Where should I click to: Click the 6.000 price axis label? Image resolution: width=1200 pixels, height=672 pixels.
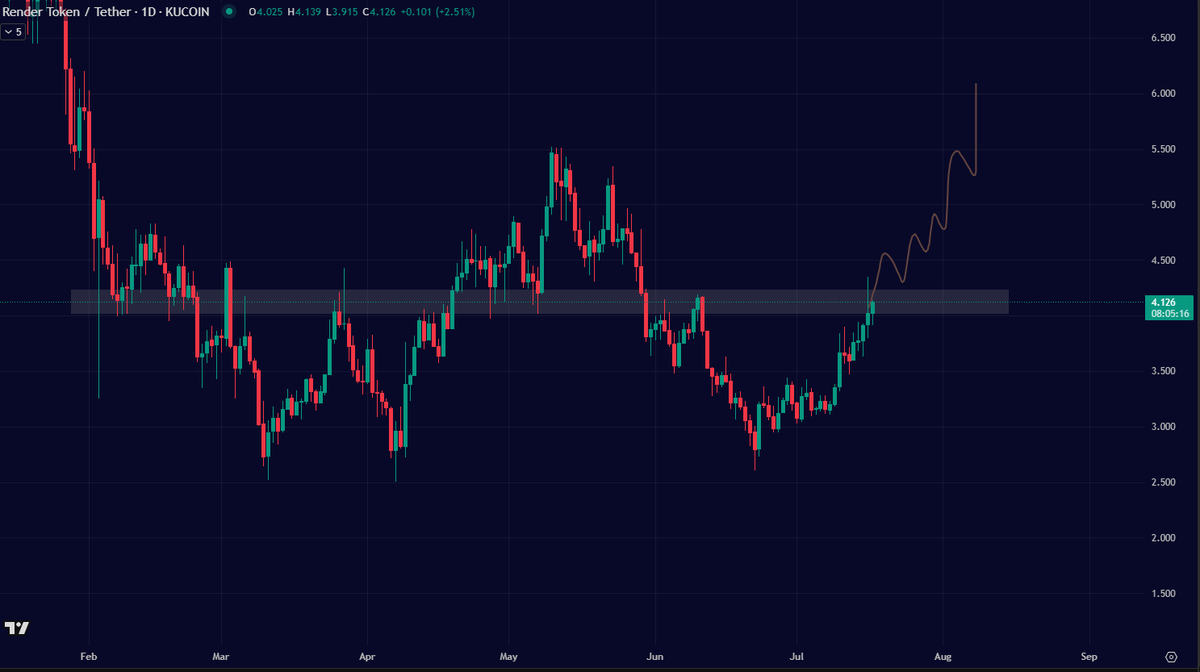(x=1162, y=94)
